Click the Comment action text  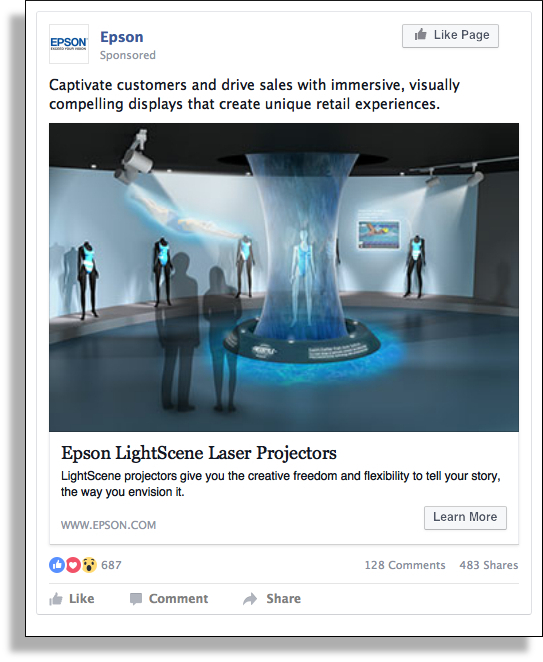click(x=178, y=599)
